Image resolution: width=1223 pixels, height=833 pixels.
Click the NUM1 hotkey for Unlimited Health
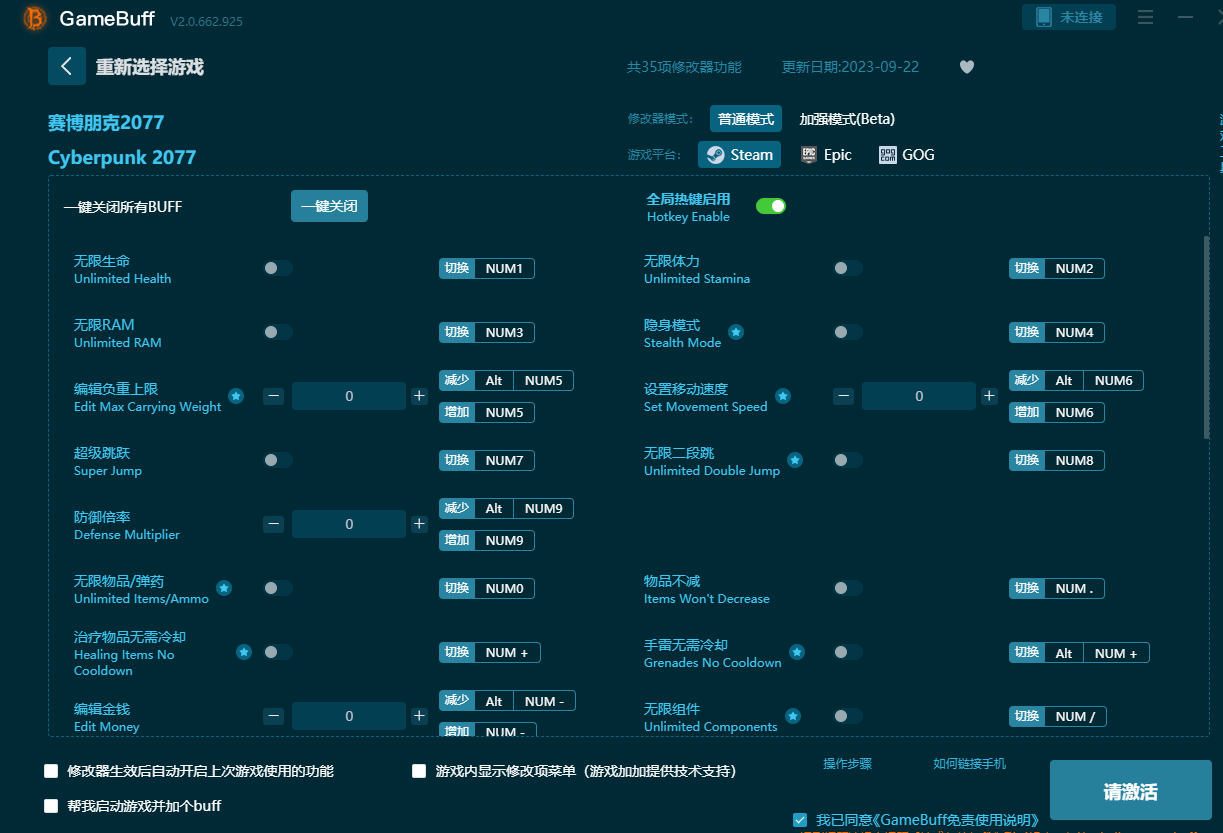tap(487, 268)
